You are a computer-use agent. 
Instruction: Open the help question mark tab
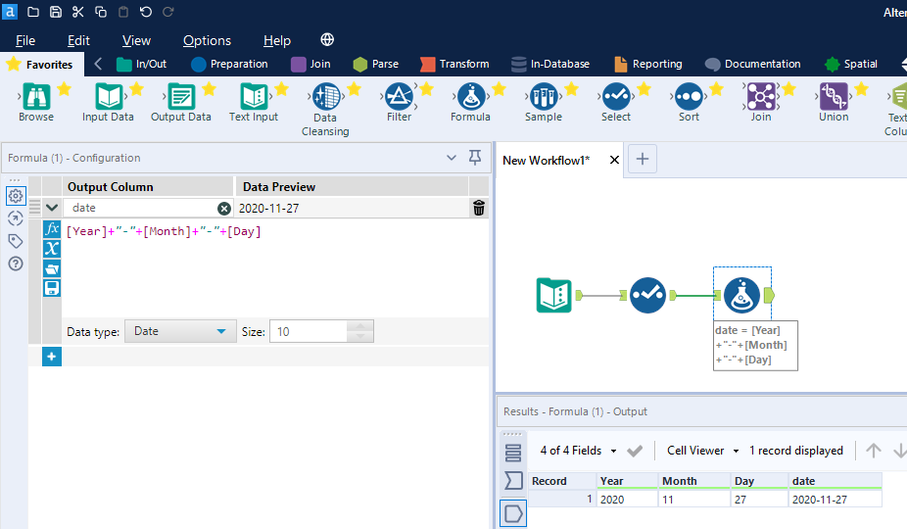click(x=16, y=264)
